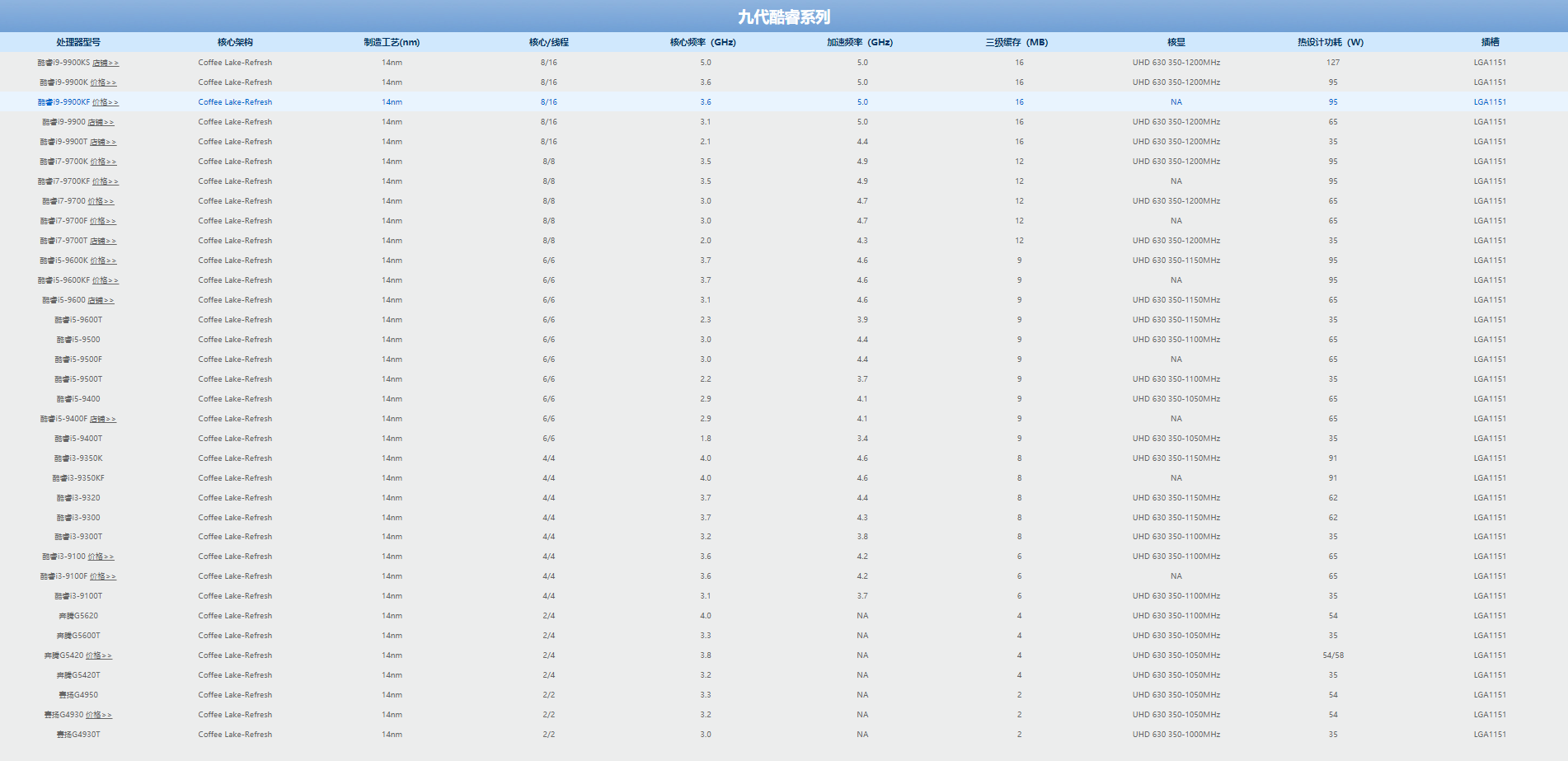1568x761 pixels.
Task: Click the 91 TDP value in i3-9350K row
Action: [1333, 458]
